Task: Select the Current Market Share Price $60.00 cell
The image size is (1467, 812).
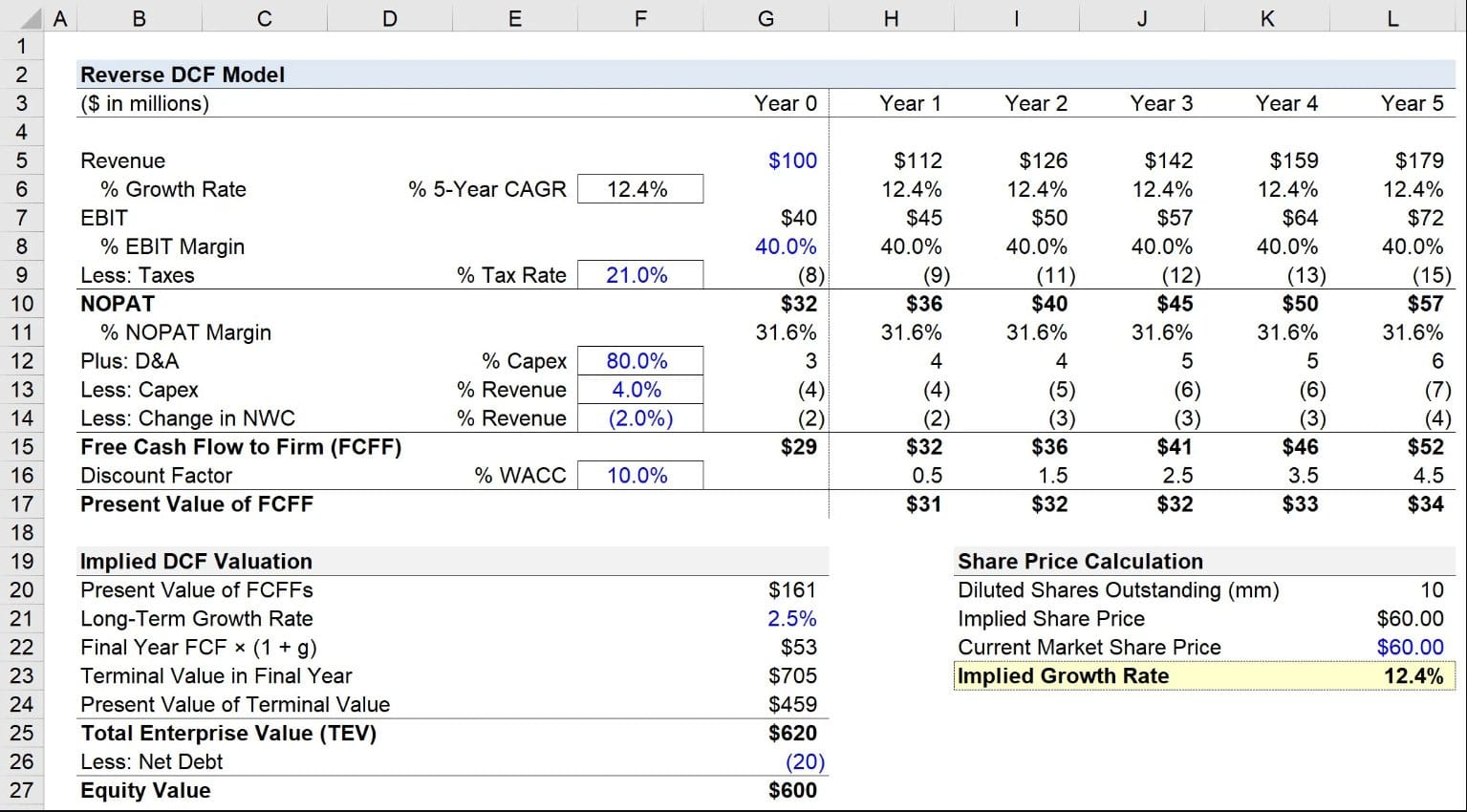Action: pos(1409,648)
